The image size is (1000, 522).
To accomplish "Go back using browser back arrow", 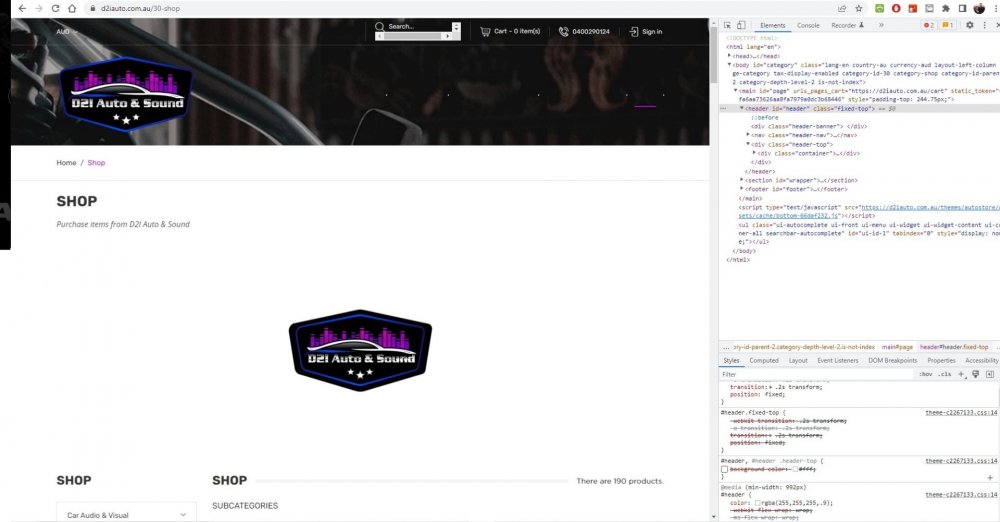I will (22, 8).
